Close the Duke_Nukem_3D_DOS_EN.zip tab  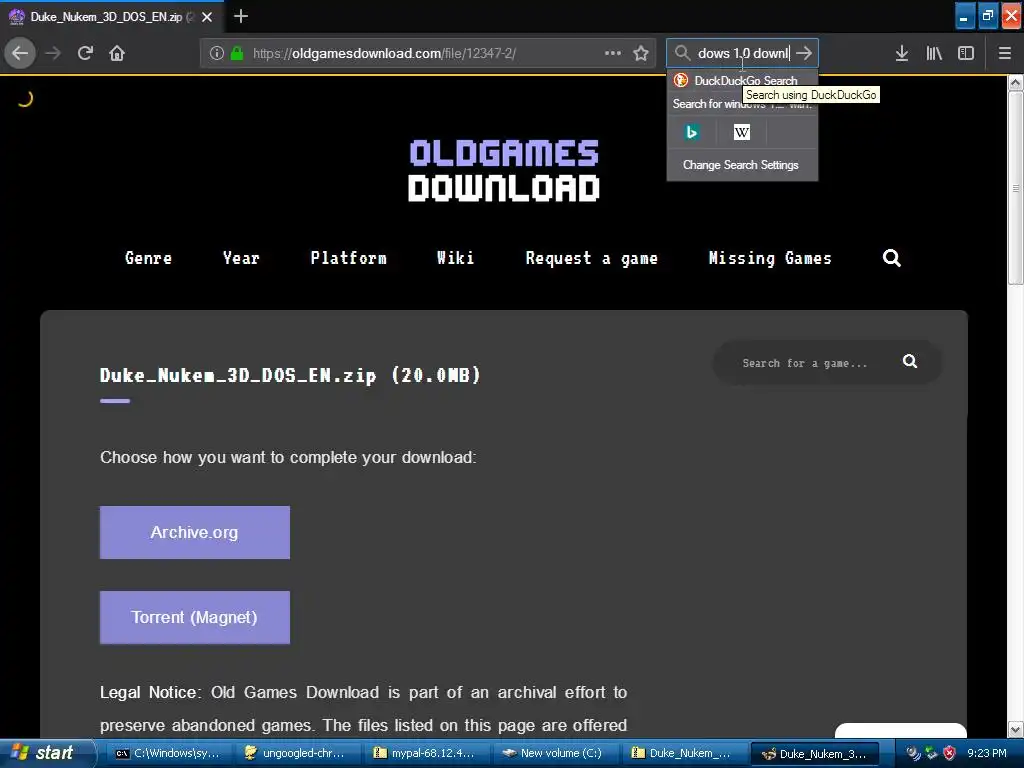coord(207,17)
